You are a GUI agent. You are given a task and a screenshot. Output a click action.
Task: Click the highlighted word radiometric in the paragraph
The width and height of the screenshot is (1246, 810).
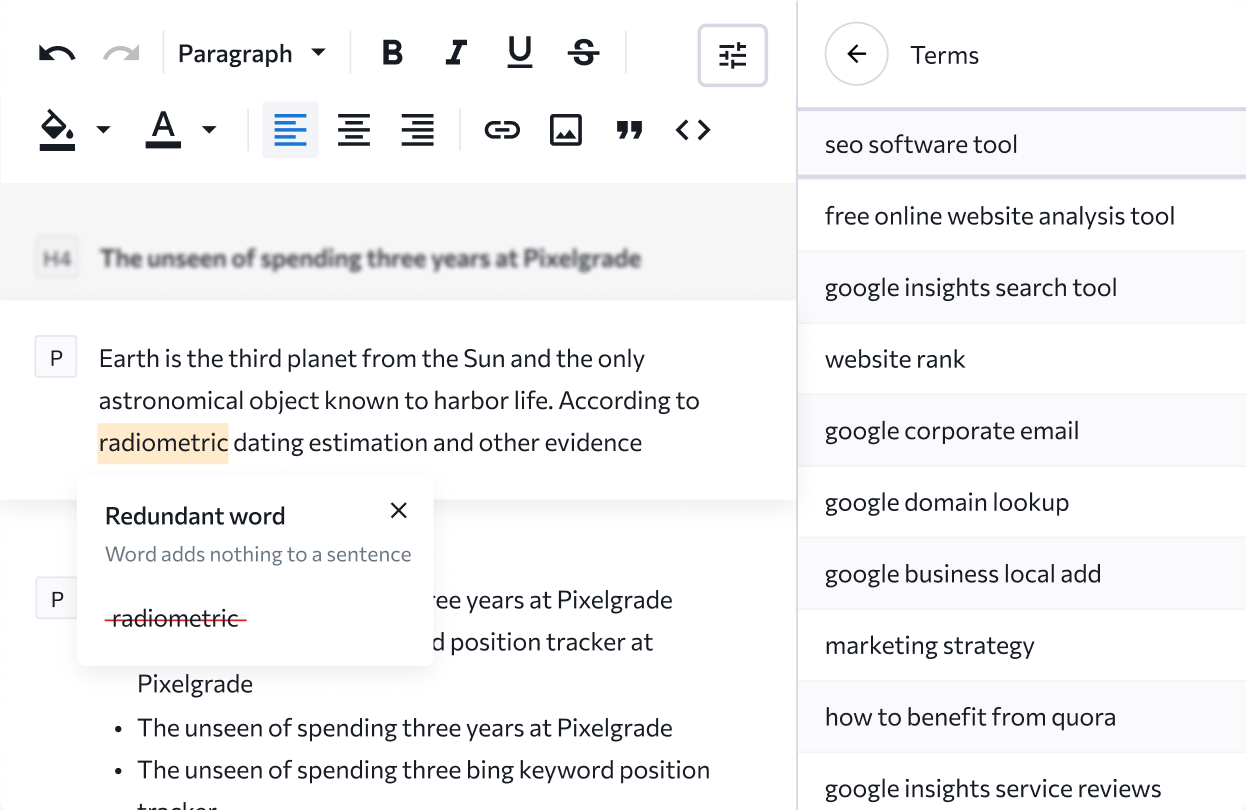tap(163, 443)
